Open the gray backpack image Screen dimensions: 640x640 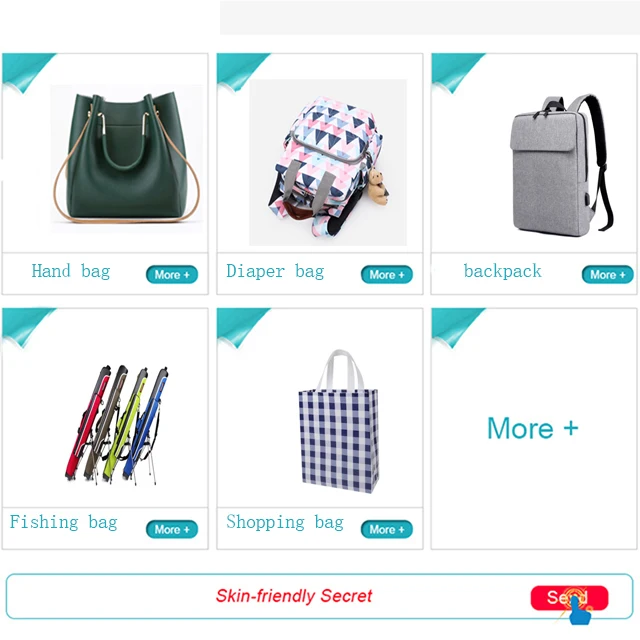point(562,166)
